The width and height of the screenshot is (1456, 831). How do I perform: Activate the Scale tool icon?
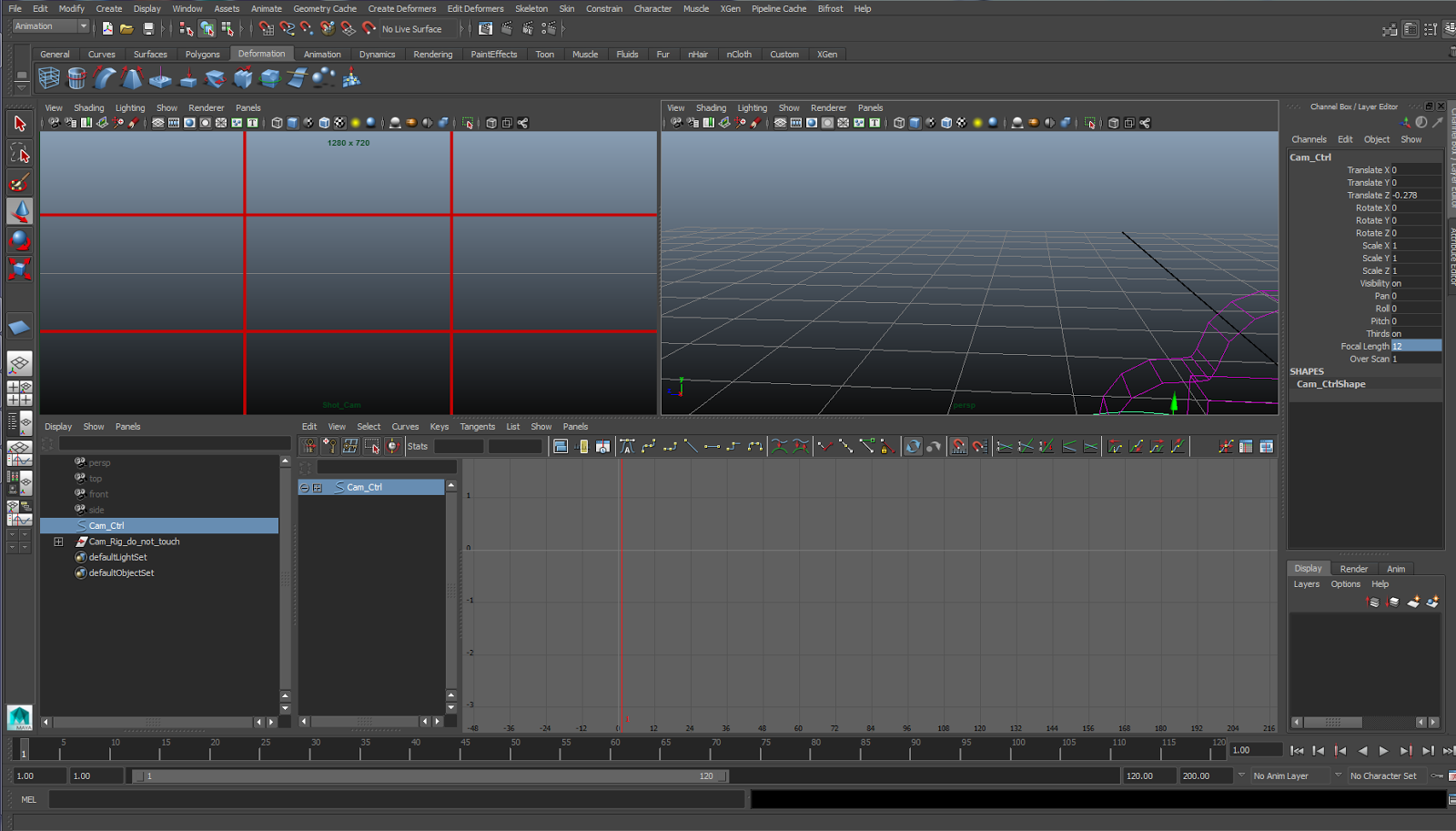(x=19, y=269)
